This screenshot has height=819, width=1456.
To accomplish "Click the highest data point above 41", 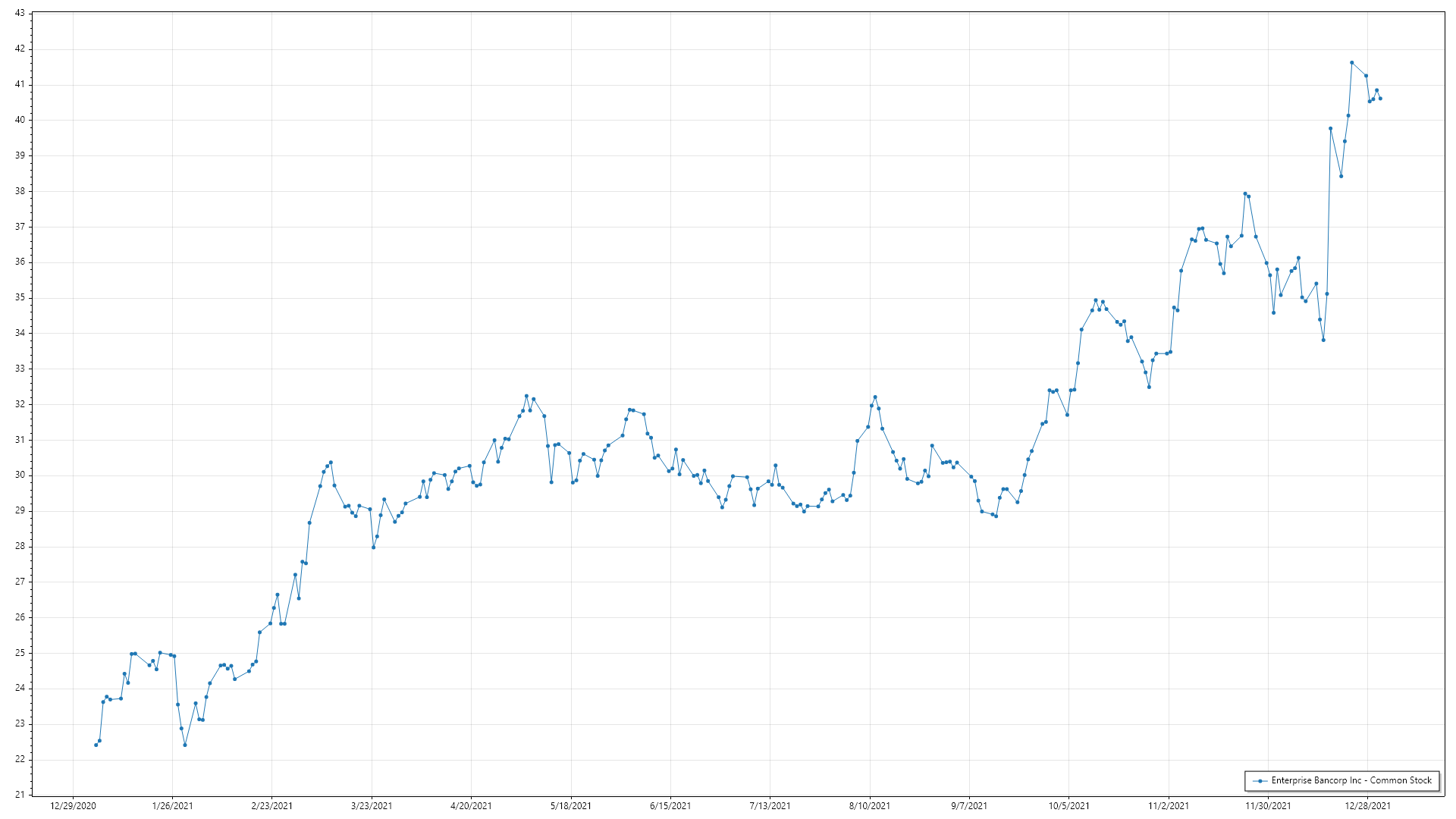I will pos(1351,63).
